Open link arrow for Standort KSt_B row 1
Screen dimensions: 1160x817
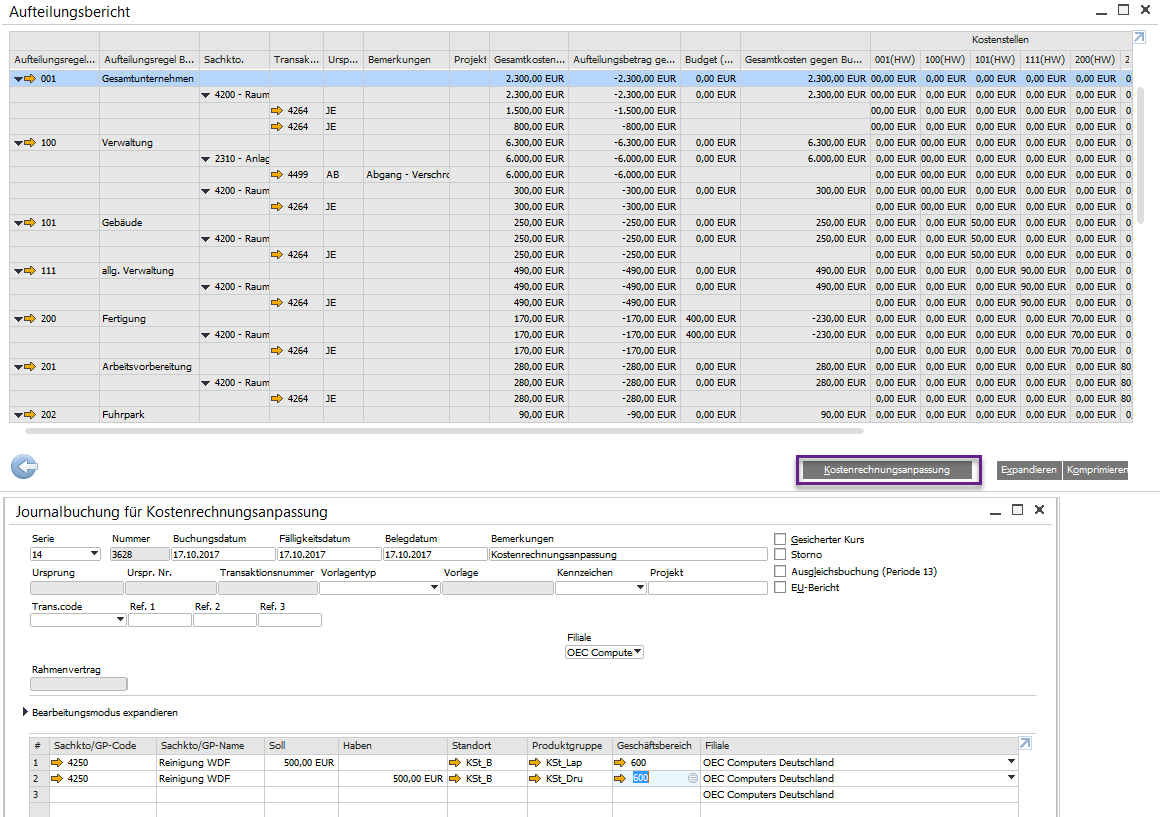[455, 762]
